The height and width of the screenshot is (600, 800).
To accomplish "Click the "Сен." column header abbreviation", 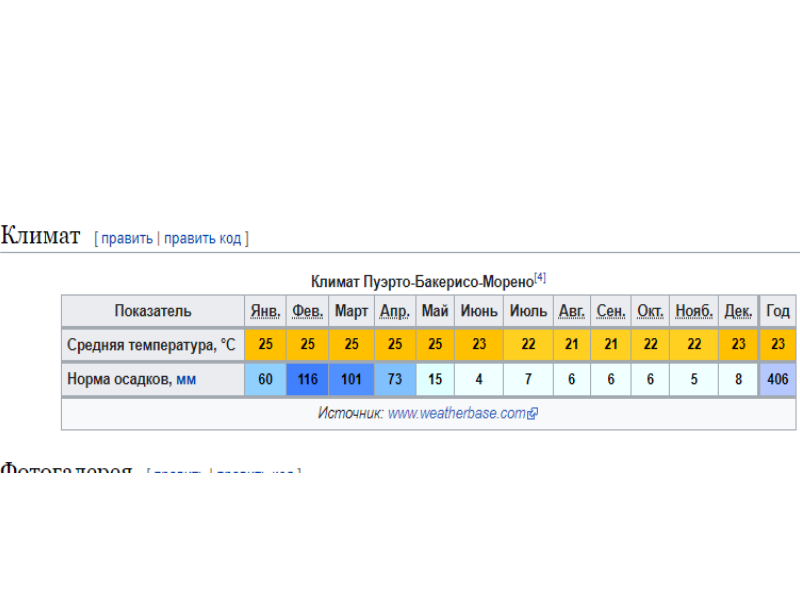I will [611, 311].
